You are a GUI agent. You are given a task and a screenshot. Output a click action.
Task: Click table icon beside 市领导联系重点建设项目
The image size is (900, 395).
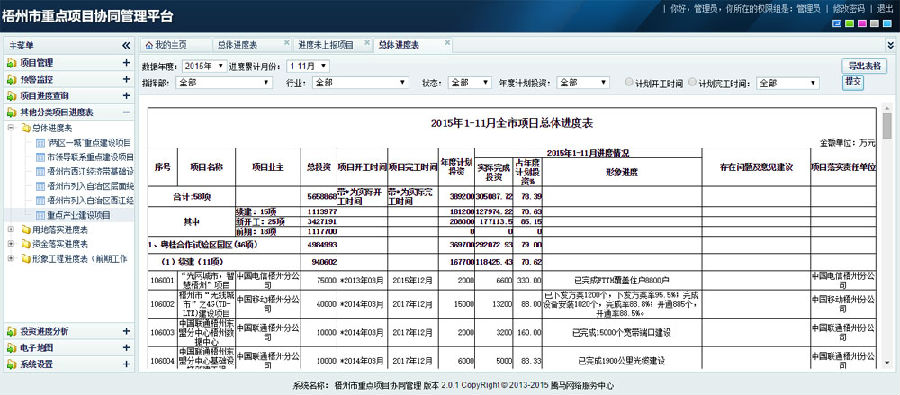click(40, 157)
